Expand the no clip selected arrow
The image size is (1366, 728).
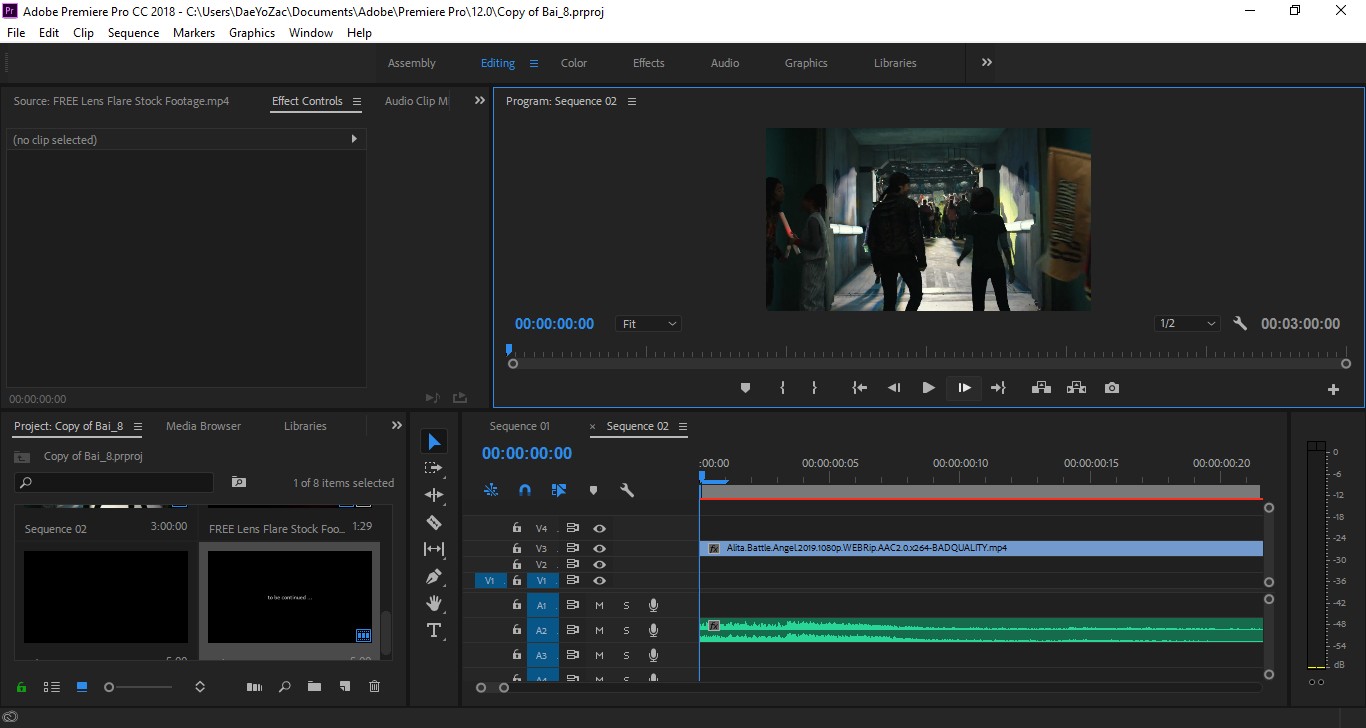[x=354, y=139]
